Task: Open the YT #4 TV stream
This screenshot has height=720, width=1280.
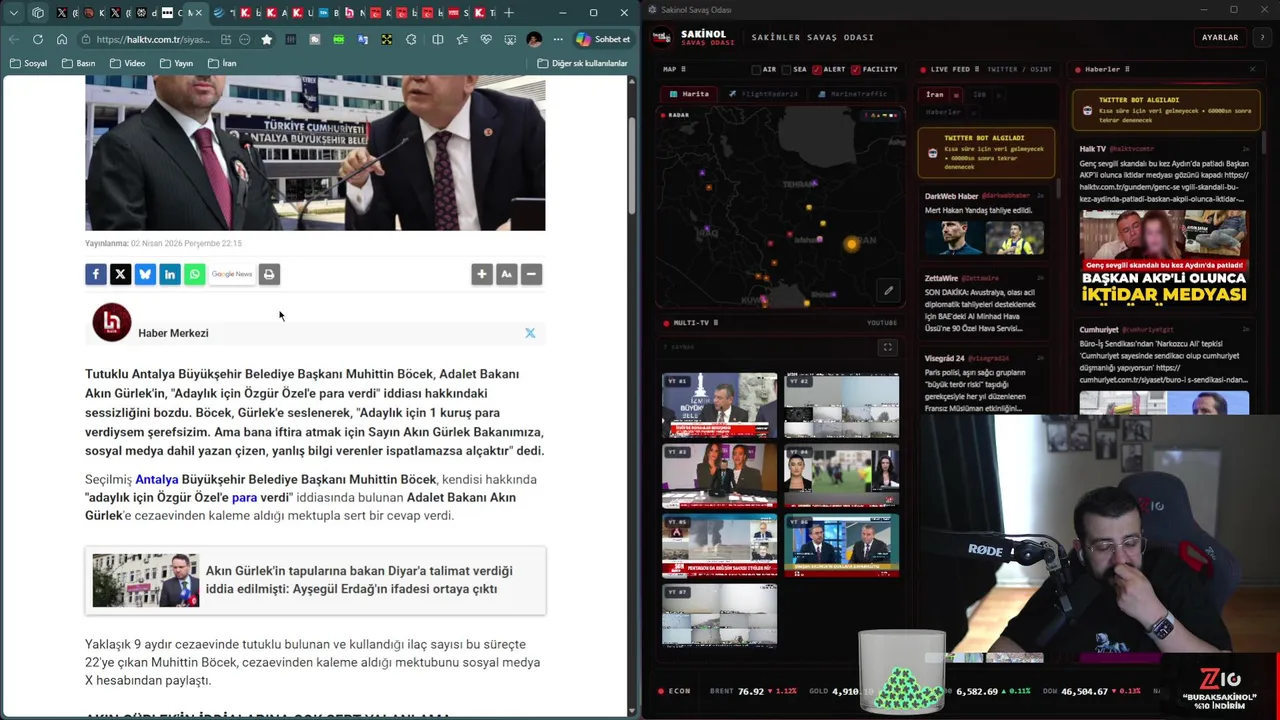Action: tap(841, 476)
